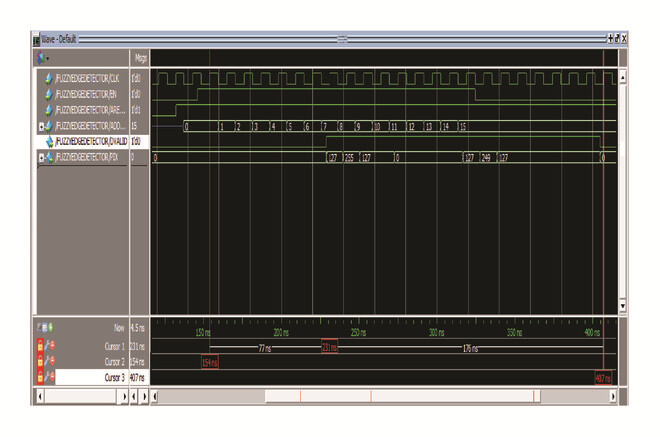Click the signal icon beside FUZZYEDGEDETECTOR/ARE...

click(49, 110)
